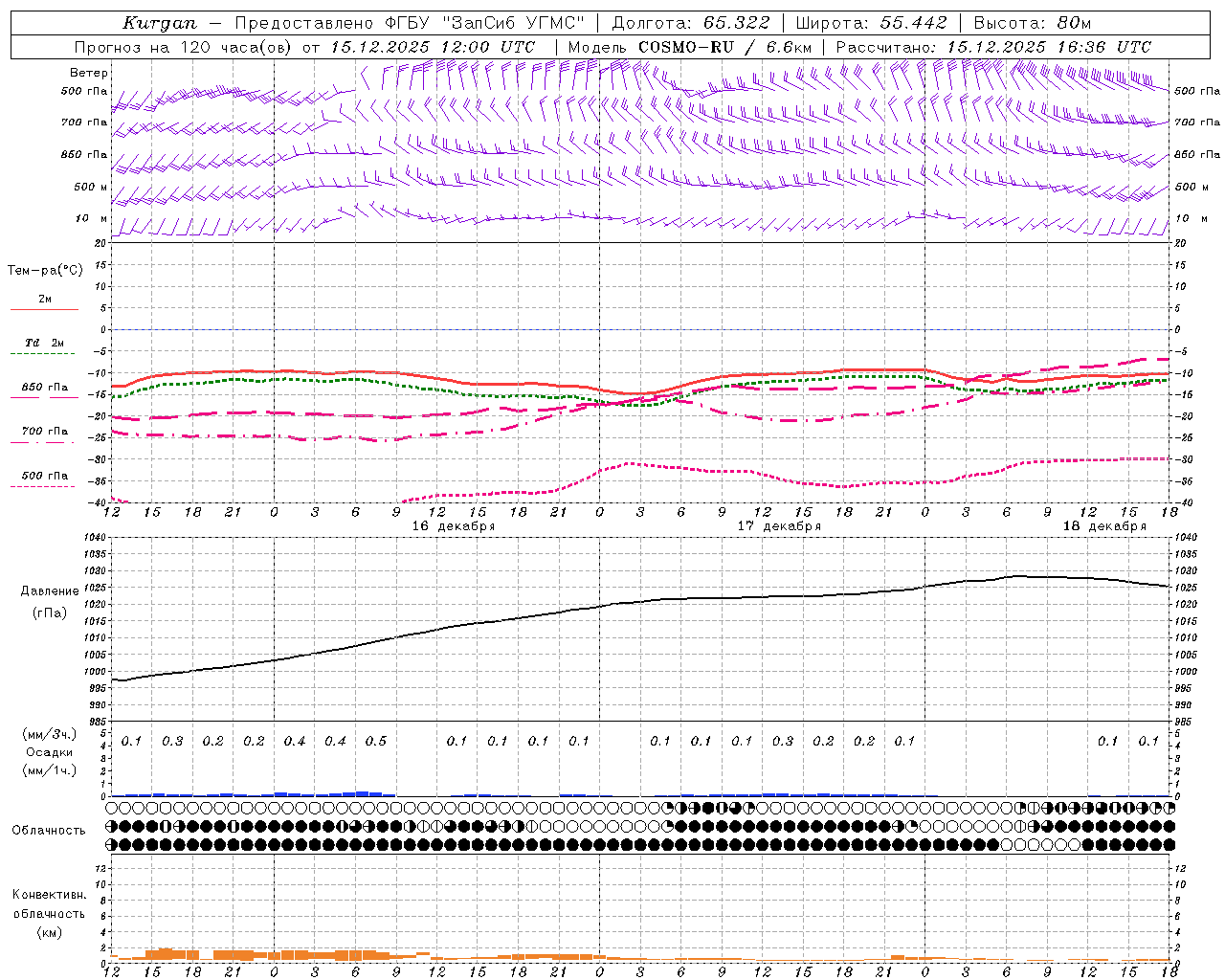1225x980 pixels.
Task: Click the station name Kurgan in the header
Action: [159, 23]
